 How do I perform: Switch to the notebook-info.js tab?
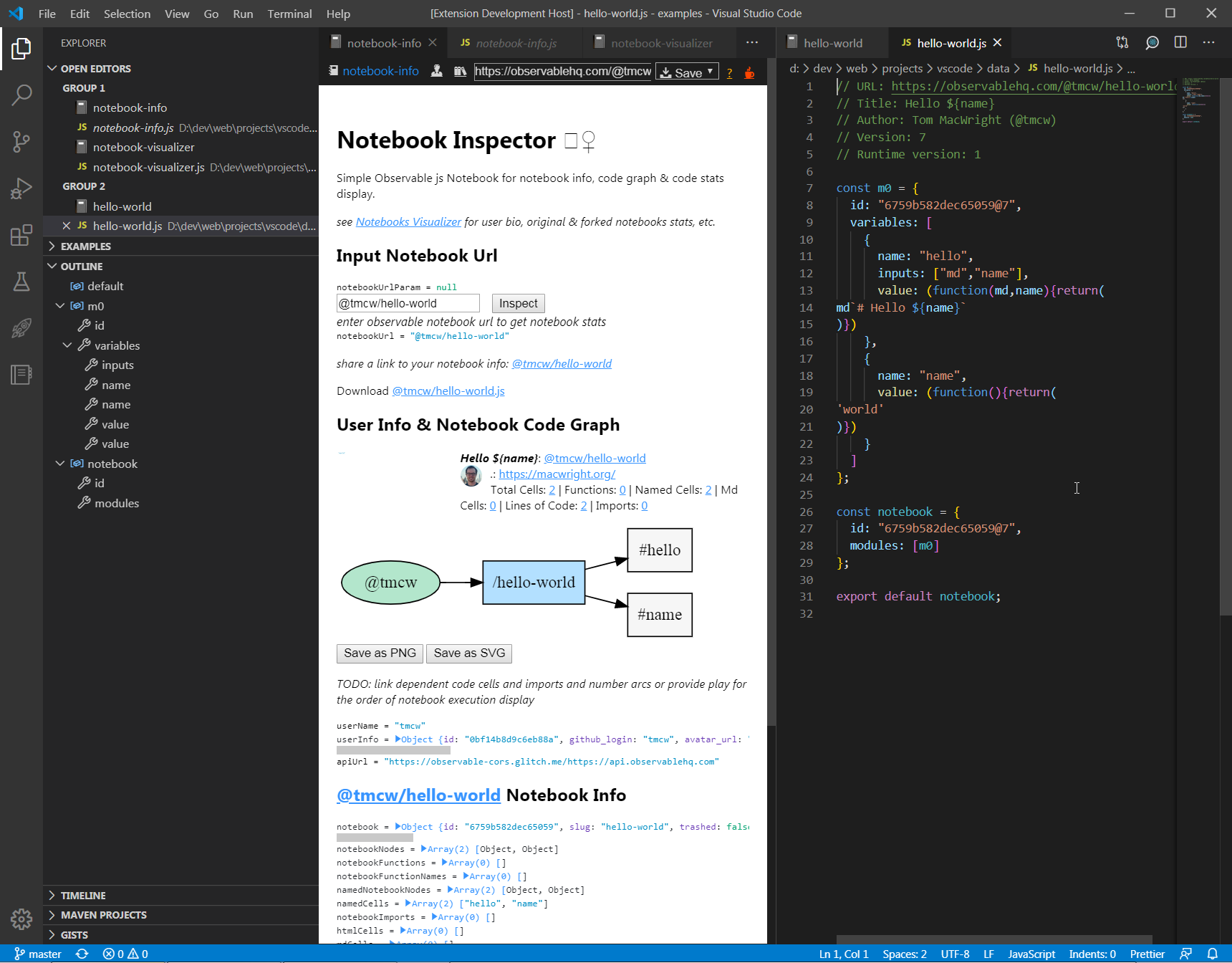(516, 43)
